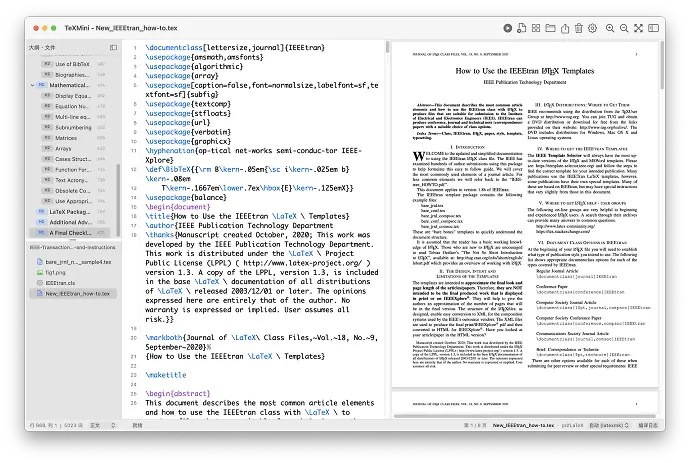The image size is (690, 463).
Task: Run typeset with the play button
Action: click(507, 28)
